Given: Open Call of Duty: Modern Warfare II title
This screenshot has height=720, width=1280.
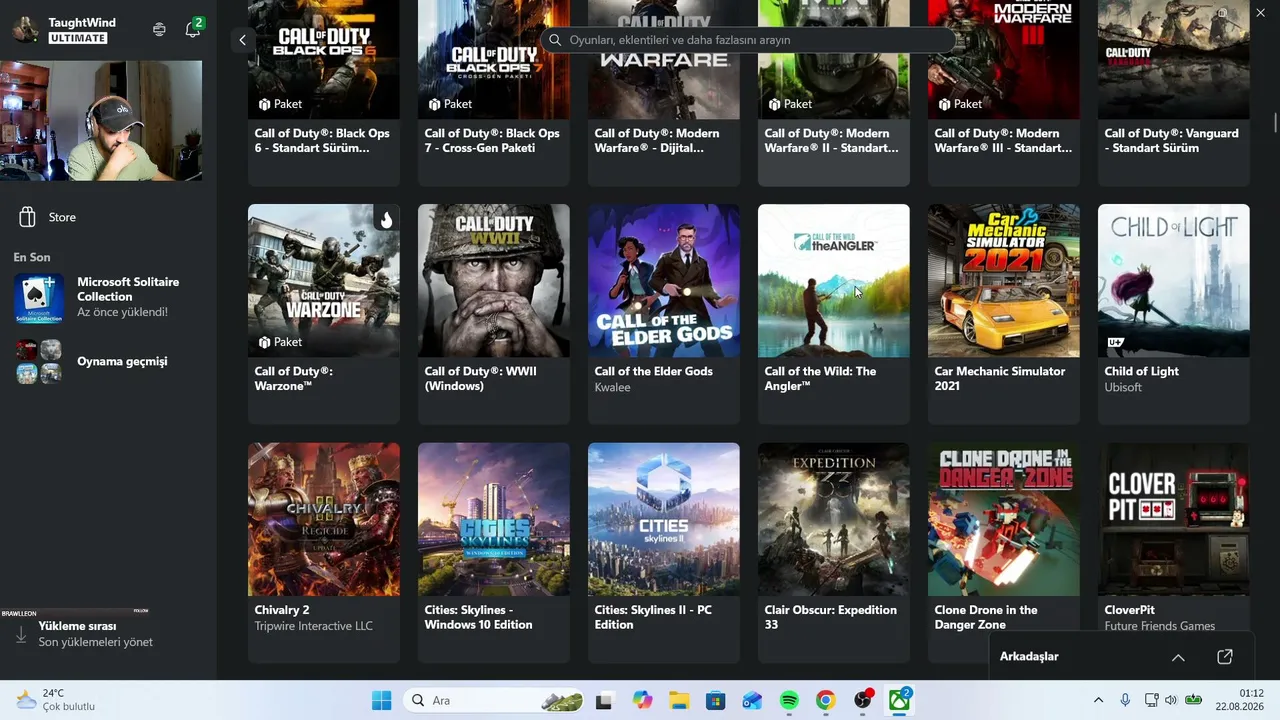Looking at the screenshot, I should 831,141.
